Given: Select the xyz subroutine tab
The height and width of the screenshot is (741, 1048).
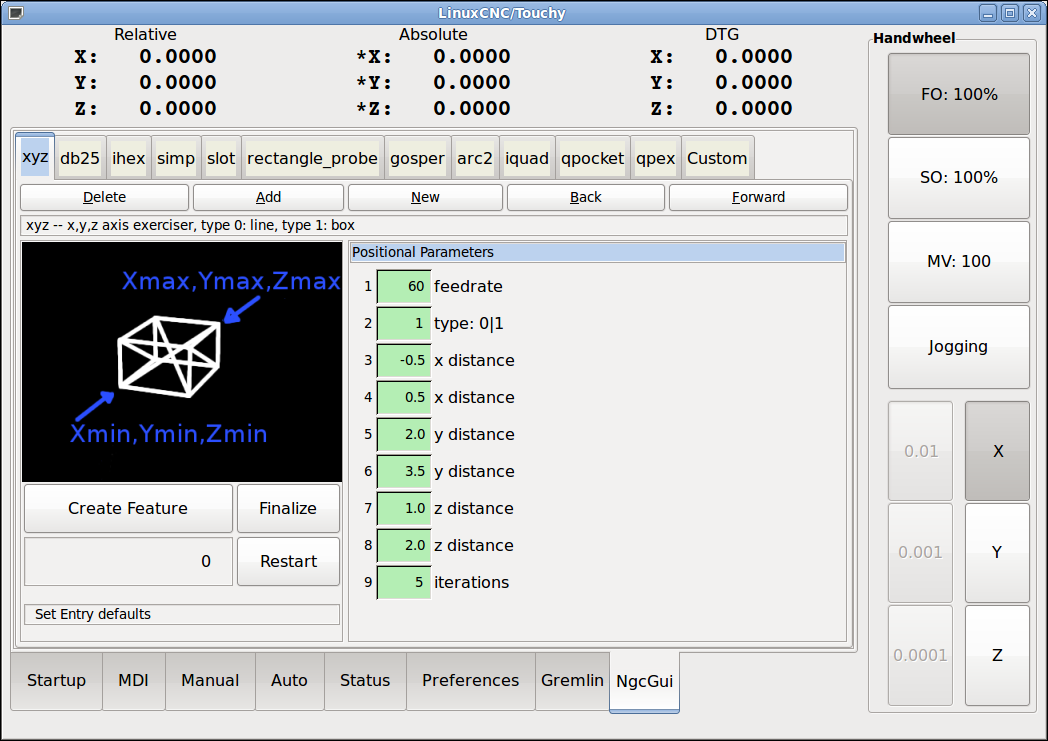Looking at the screenshot, I should click(35, 157).
